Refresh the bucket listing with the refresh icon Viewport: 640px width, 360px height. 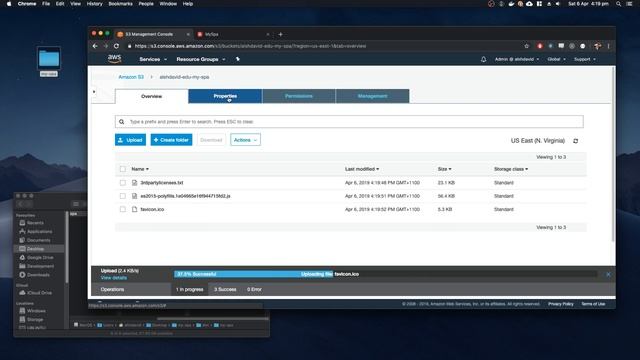tap(576, 141)
